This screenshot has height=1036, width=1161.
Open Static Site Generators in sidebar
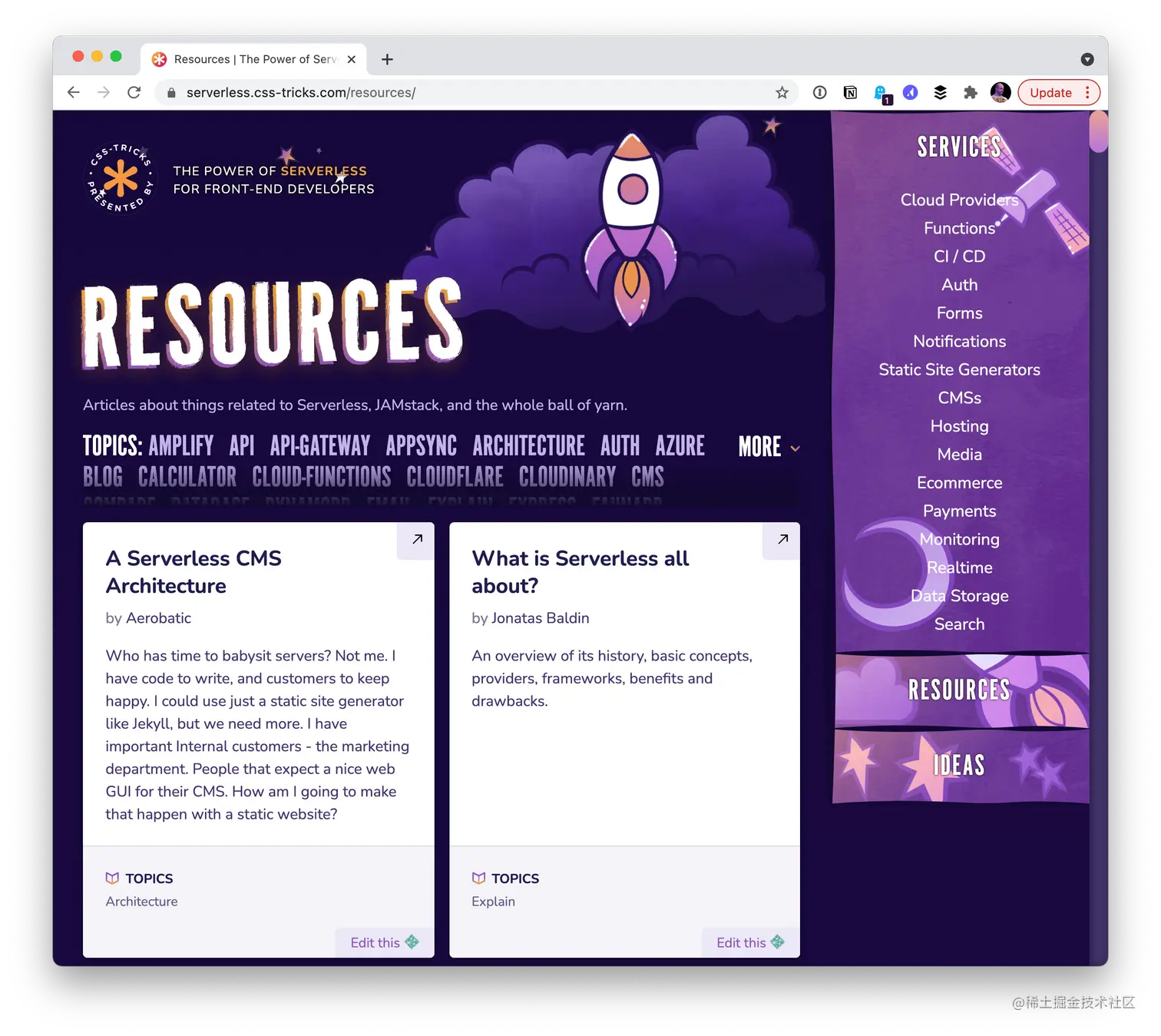coord(960,370)
